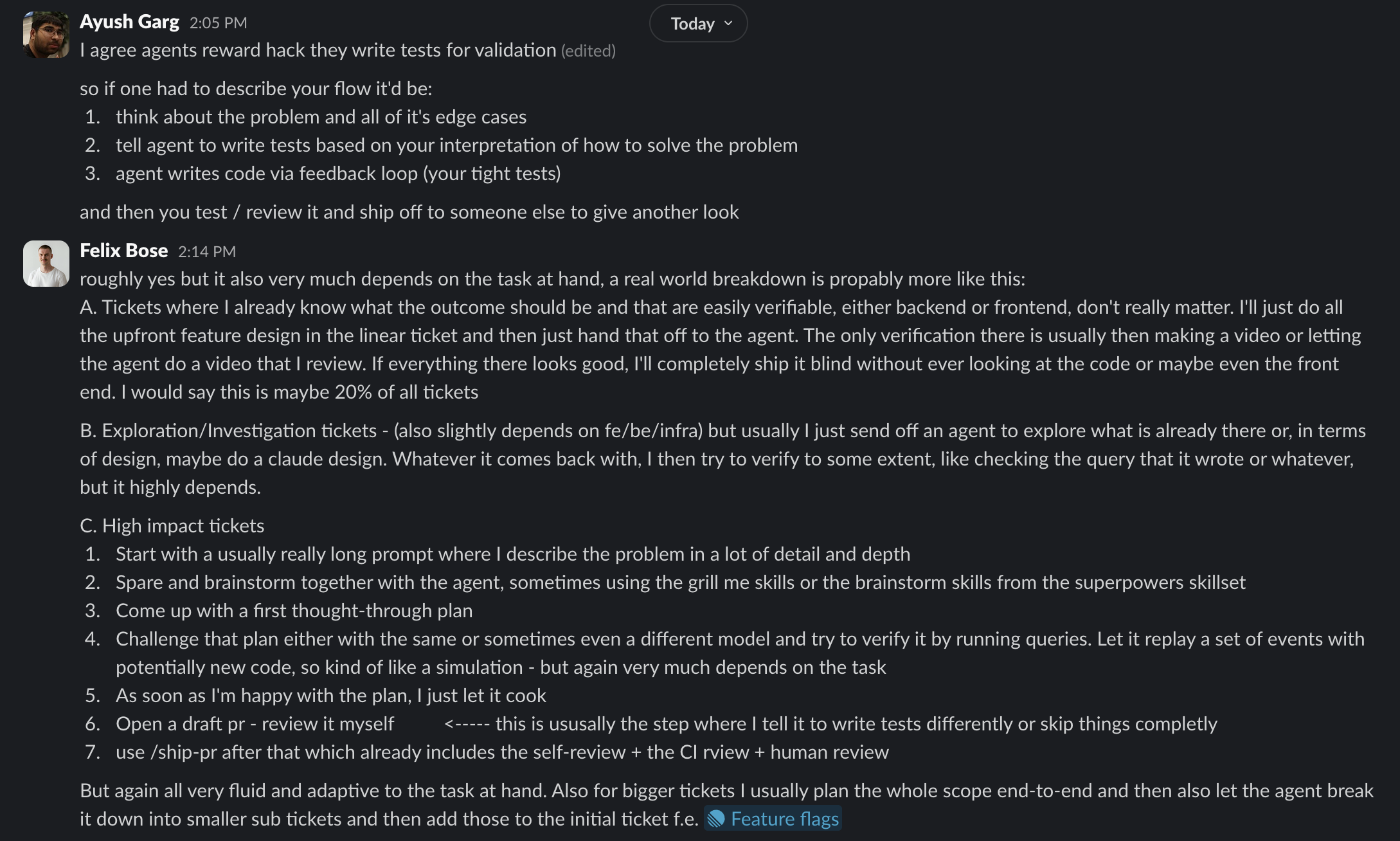Viewport: 1400px width, 841px height.
Task: Click the Ayush Garg sender name
Action: coord(129,22)
